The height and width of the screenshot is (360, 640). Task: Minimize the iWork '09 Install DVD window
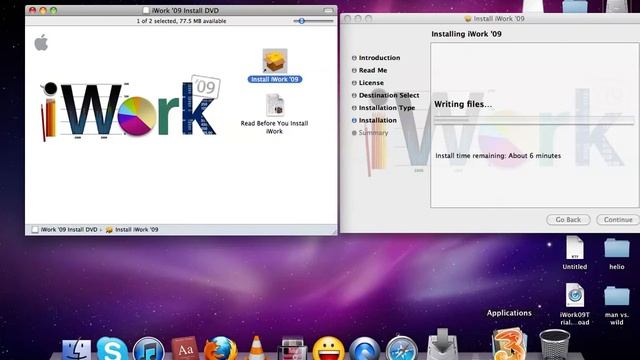point(43,10)
